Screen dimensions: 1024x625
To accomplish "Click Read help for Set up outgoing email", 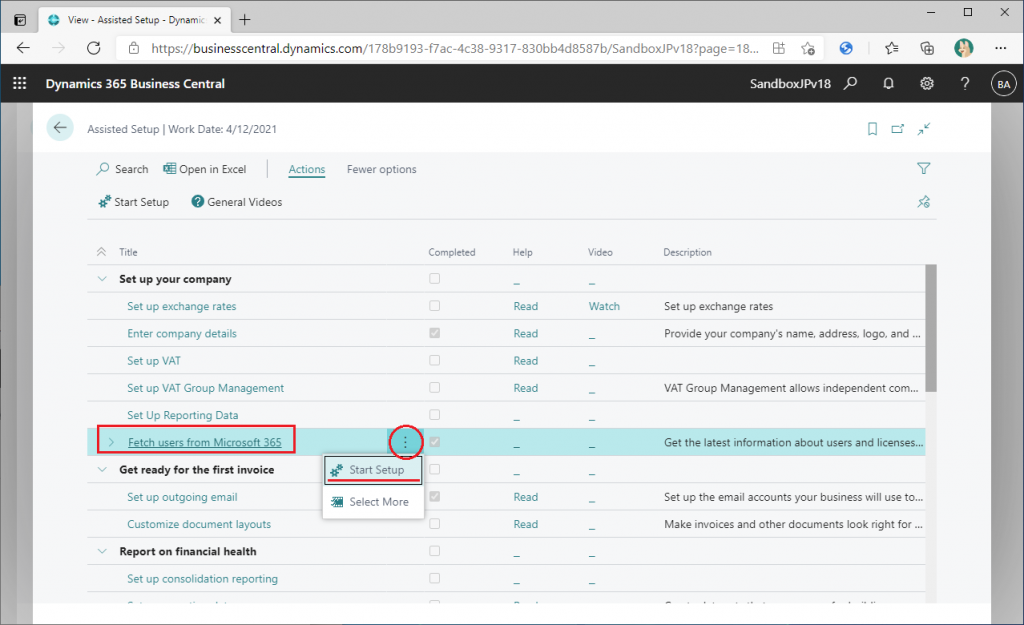I will (x=526, y=497).
